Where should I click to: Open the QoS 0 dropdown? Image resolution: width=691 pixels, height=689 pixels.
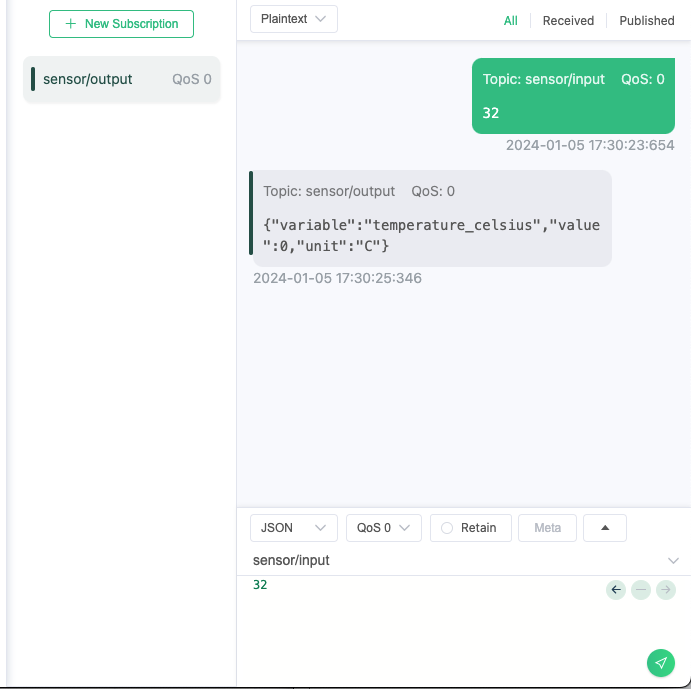[x=384, y=528]
